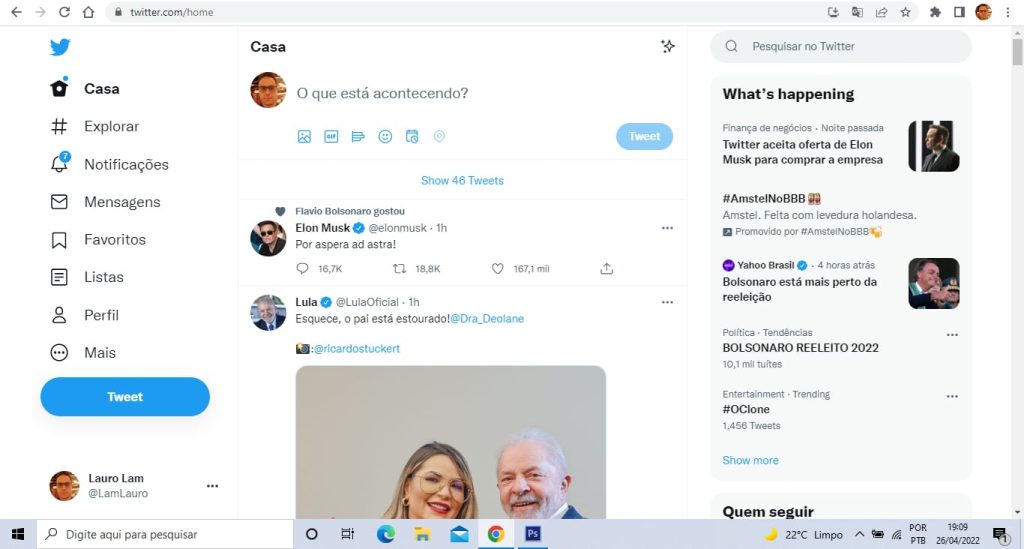Click the small Tweet button in composer
The height and width of the screenshot is (549, 1024).
(644, 136)
